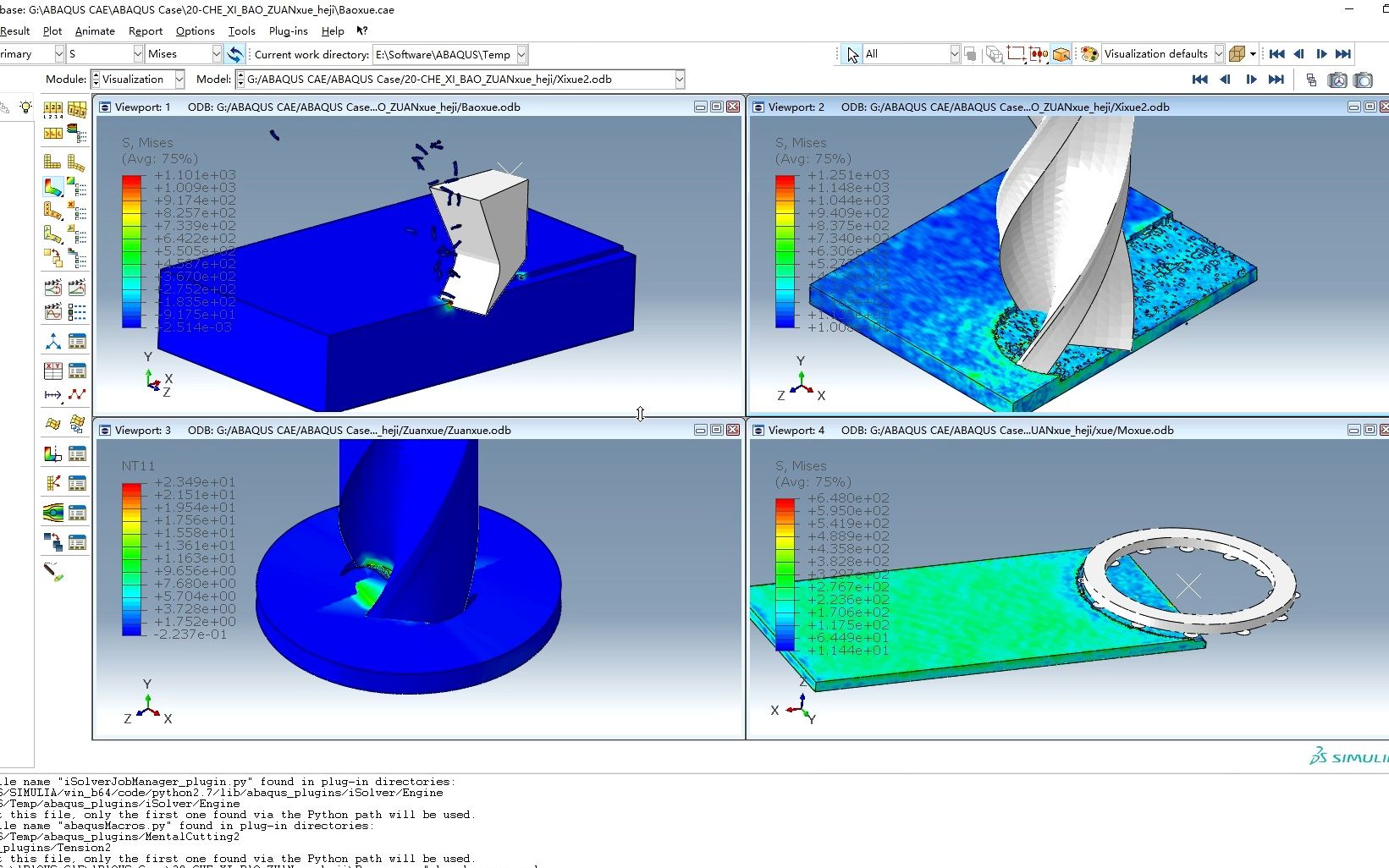Viewport: 1389px width, 868px height.
Task: Open the Animation Options icon
Action: pos(77,311)
